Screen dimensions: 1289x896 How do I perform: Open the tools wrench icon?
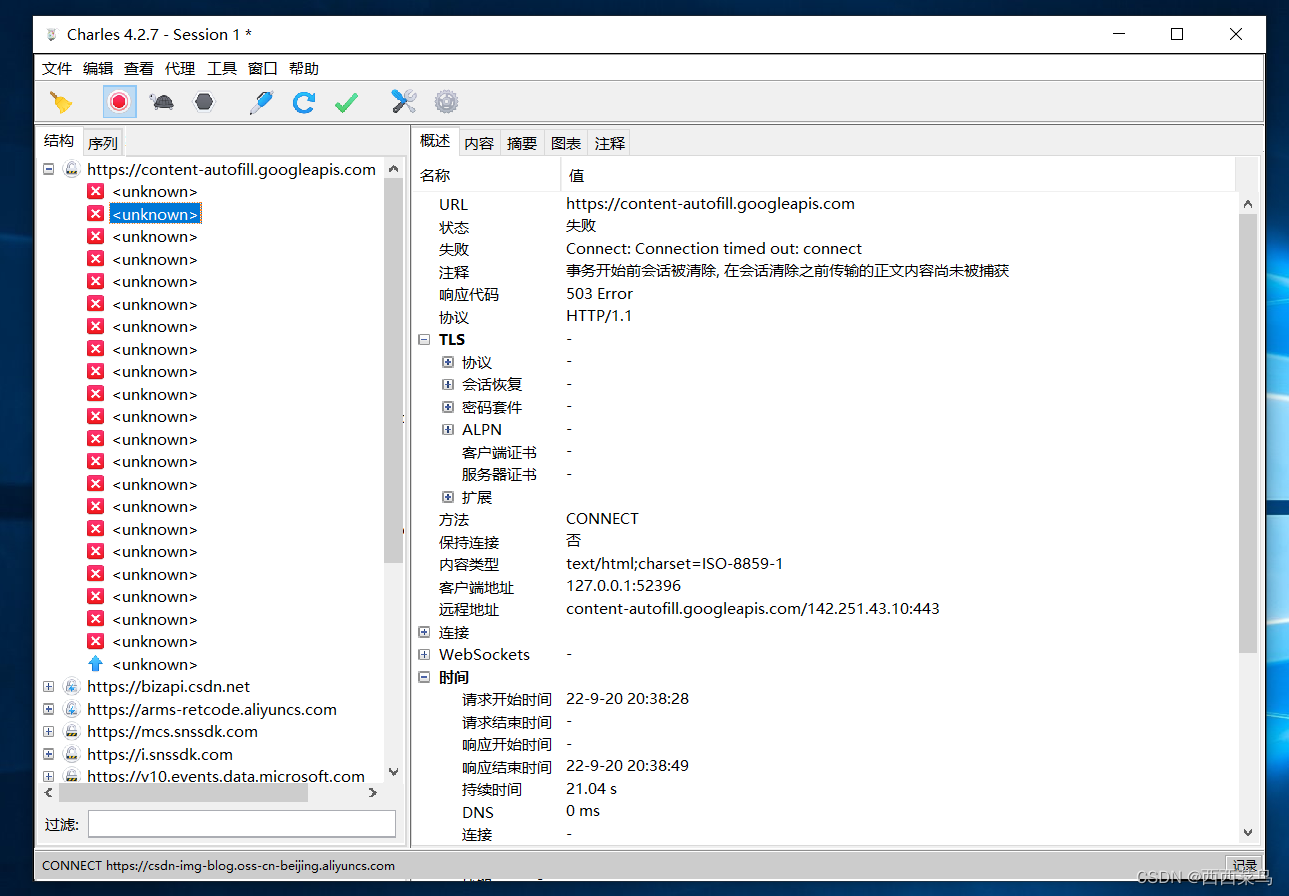coord(402,101)
